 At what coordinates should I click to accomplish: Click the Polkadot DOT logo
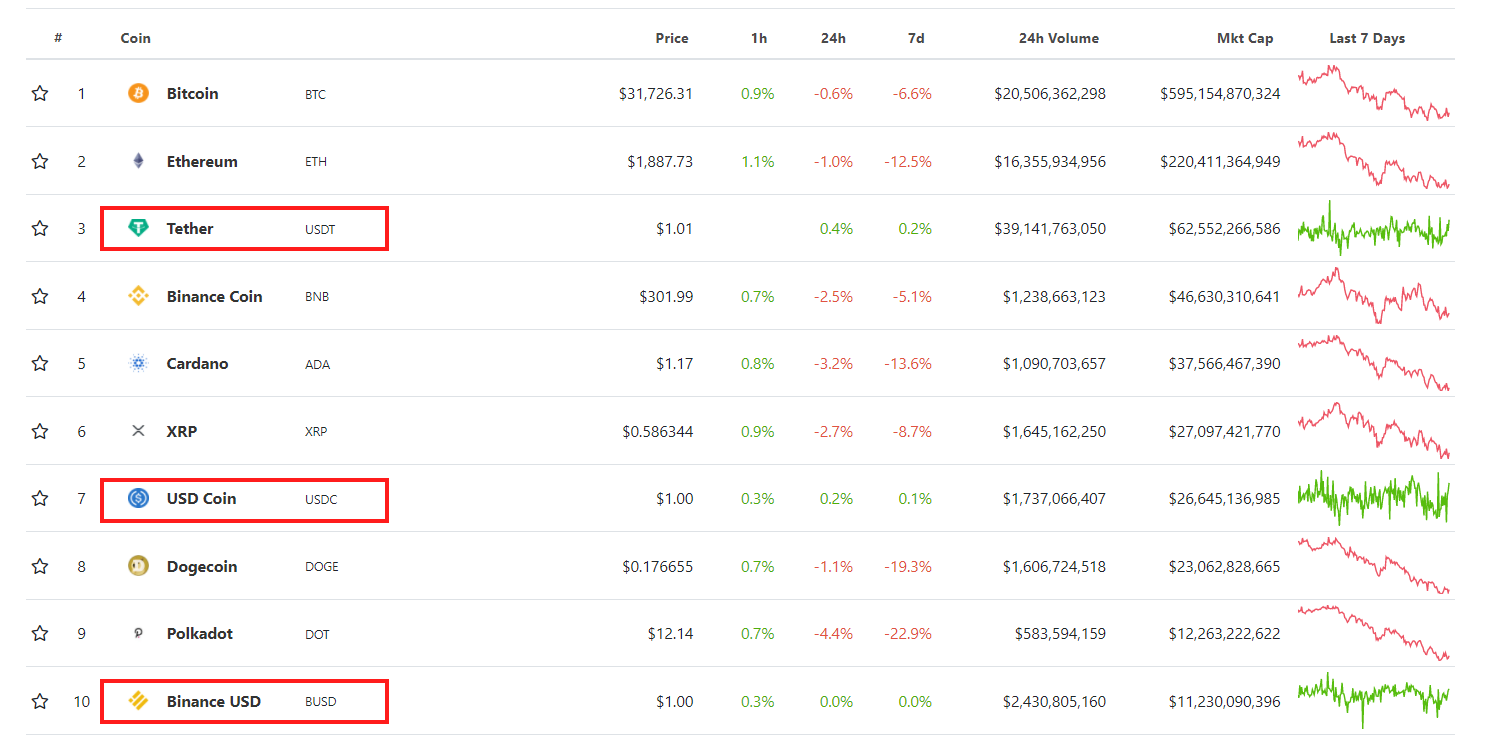click(139, 633)
